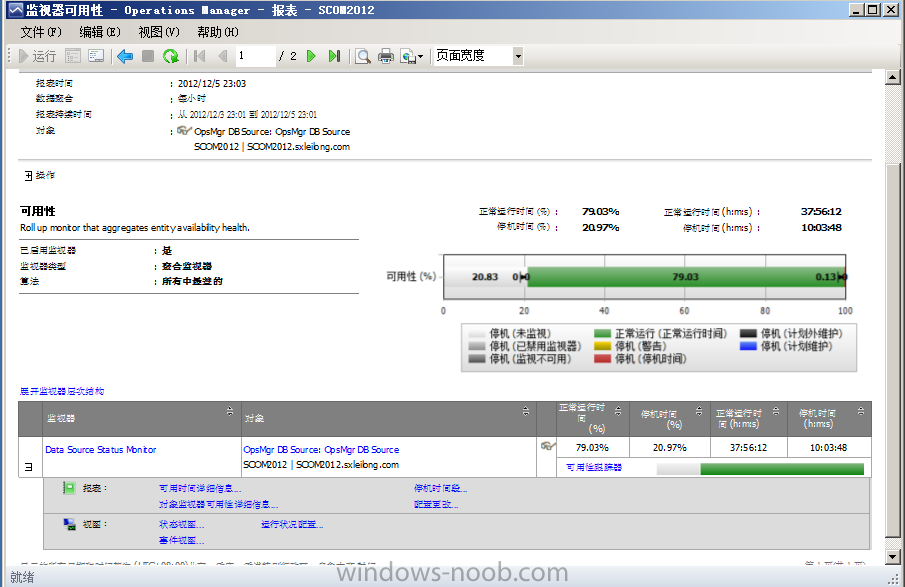Jump to the first report page
Screen dimensions: 905x587
(x=200, y=56)
